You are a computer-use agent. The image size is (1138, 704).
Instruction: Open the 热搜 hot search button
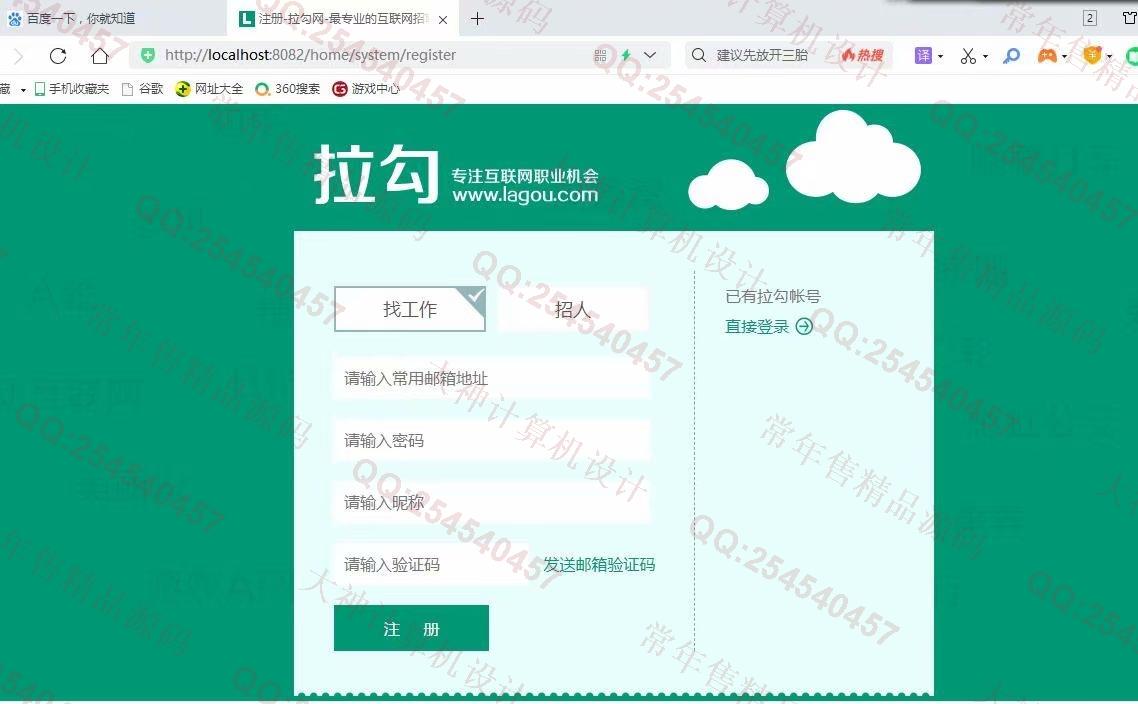coord(863,55)
